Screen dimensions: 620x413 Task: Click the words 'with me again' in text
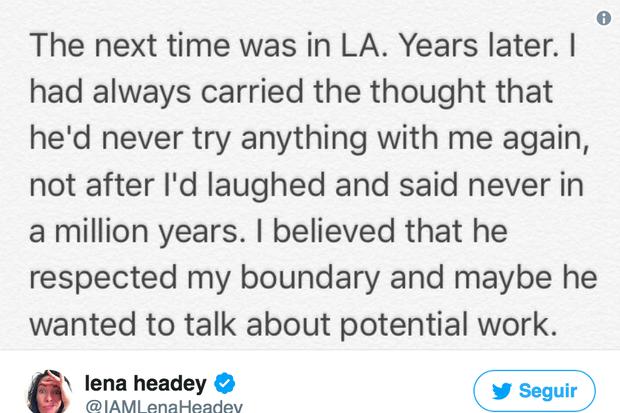pyautogui.click(x=483, y=138)
